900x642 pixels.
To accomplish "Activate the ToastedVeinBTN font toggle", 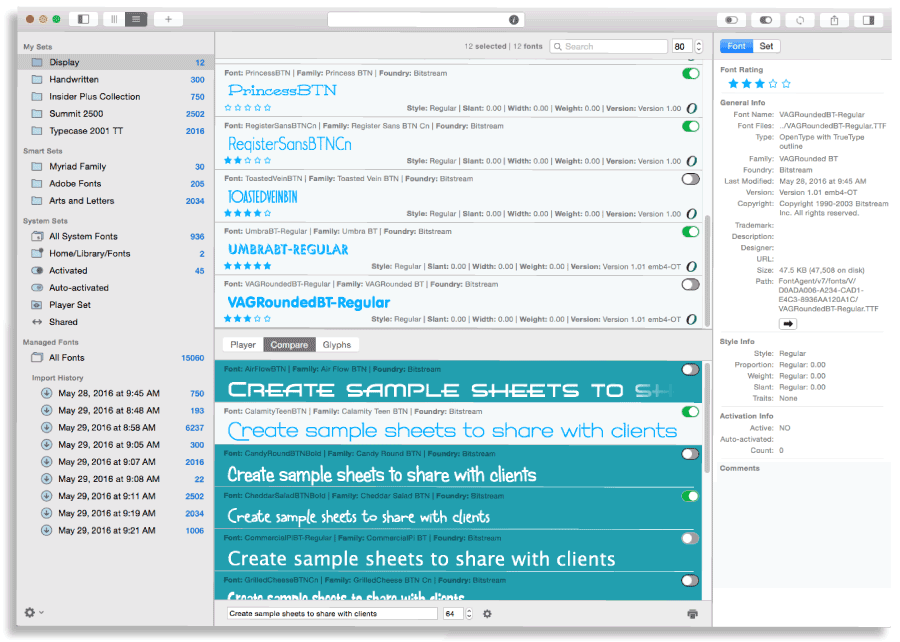I will tap(690, 179).
